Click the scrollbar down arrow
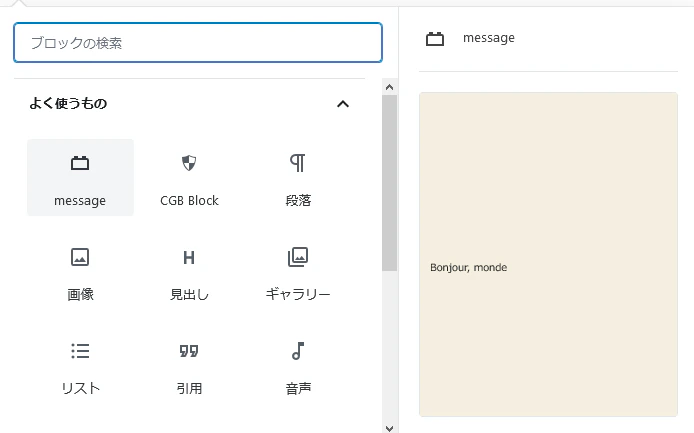 [x=389, y=428]
